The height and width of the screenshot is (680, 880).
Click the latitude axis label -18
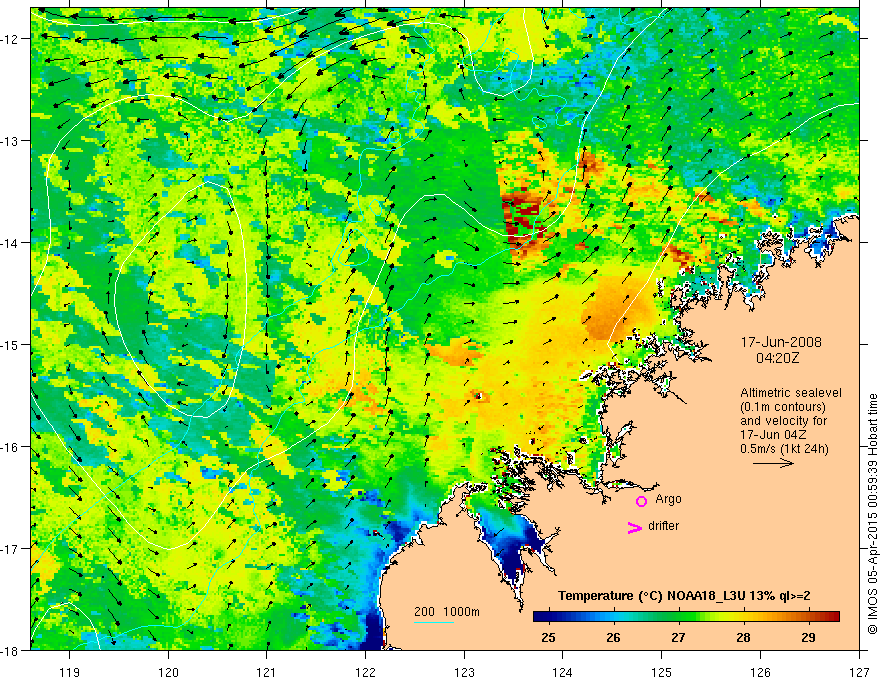click(11, 651)
